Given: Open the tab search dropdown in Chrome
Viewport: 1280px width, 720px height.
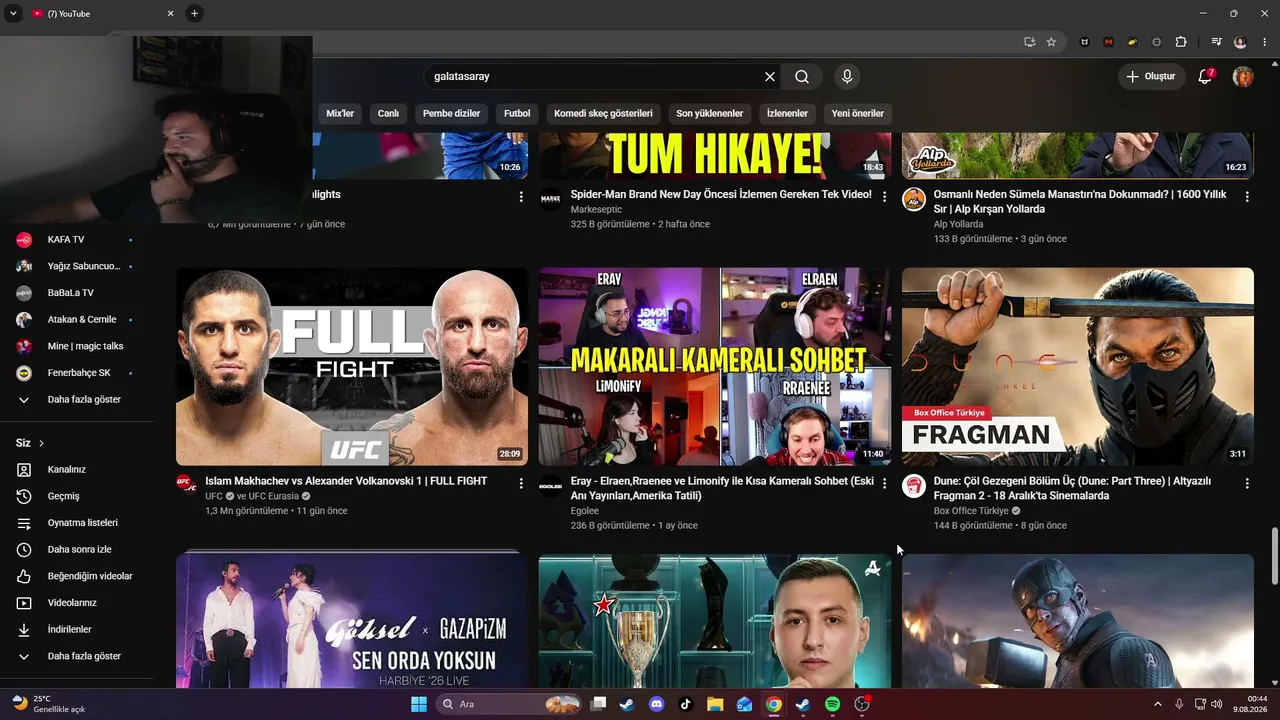Looking at the screenshot, I should point(13,14).
